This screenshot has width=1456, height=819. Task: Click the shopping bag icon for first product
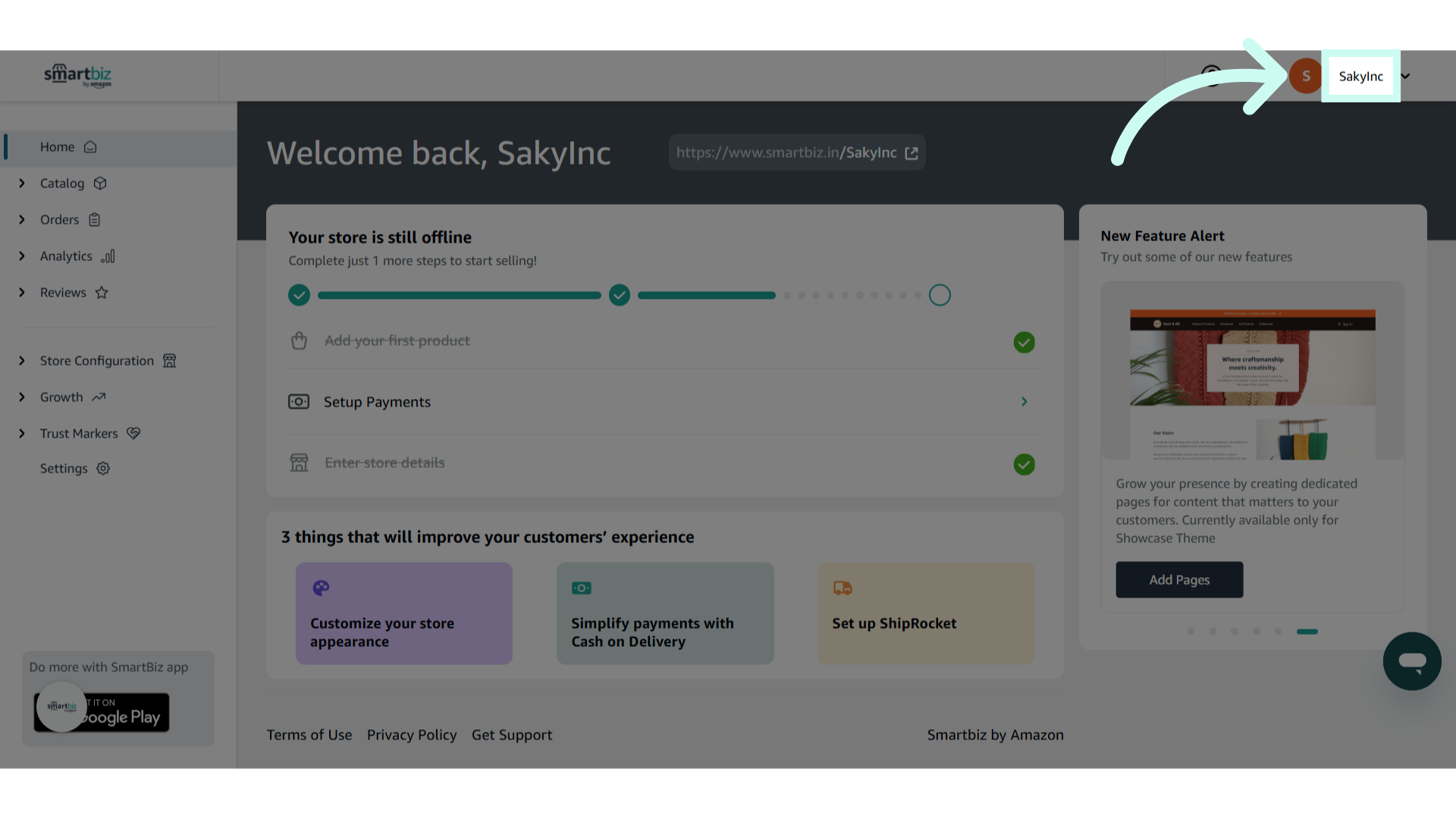(x=299, y=341)
